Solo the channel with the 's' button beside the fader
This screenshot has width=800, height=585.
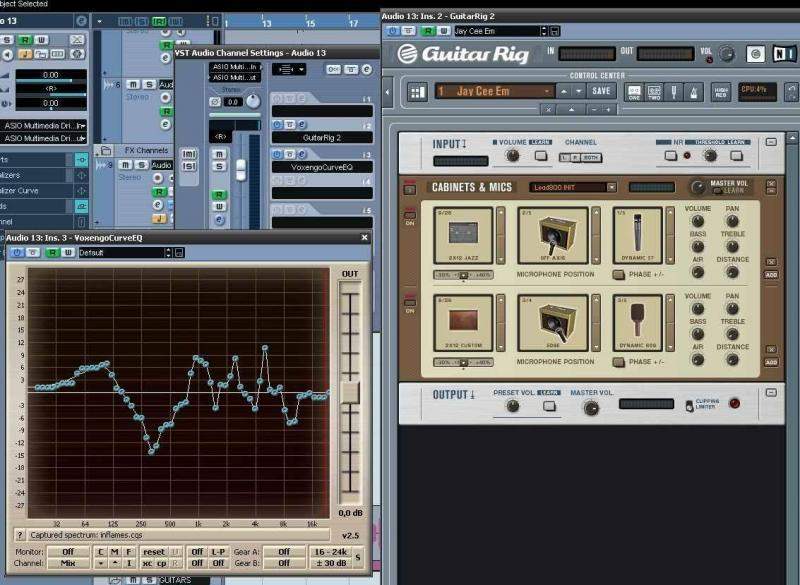tap(219, 166)
